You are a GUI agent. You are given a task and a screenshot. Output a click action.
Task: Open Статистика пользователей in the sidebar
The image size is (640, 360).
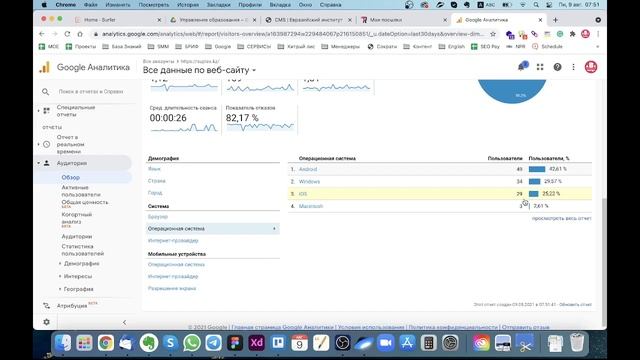coord(82,250)
